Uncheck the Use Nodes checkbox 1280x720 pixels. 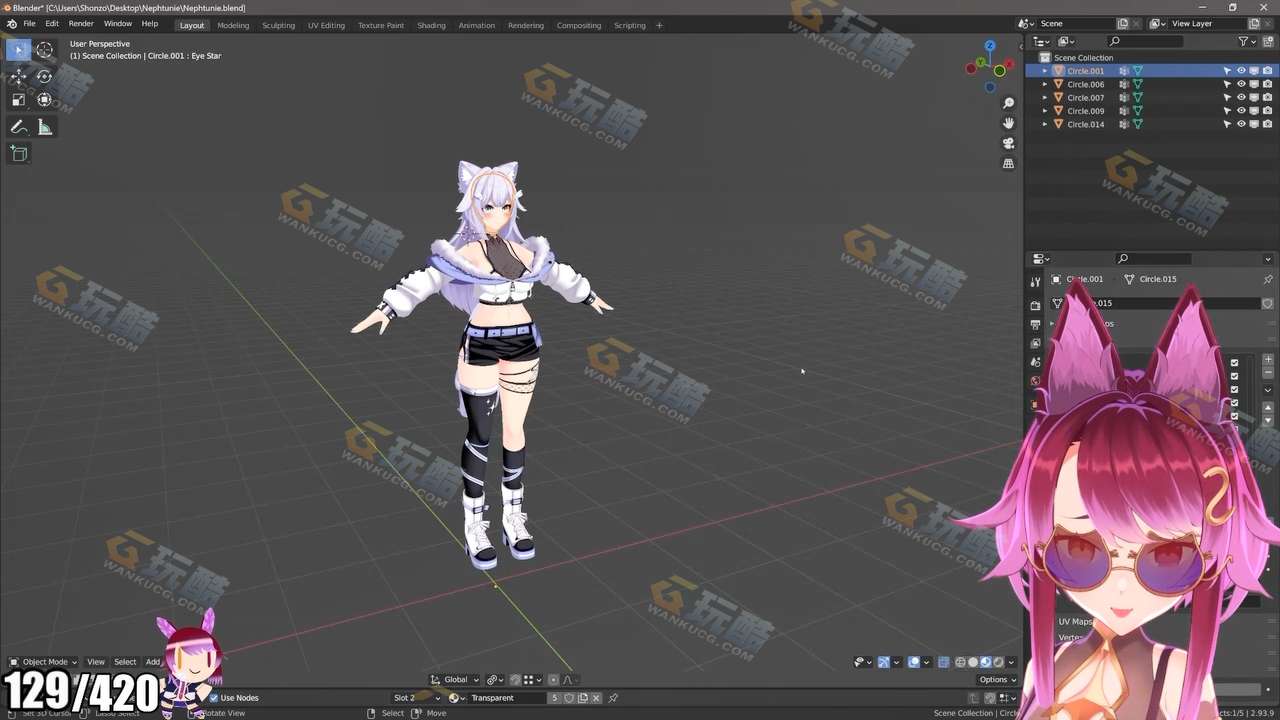coord(213,698)
